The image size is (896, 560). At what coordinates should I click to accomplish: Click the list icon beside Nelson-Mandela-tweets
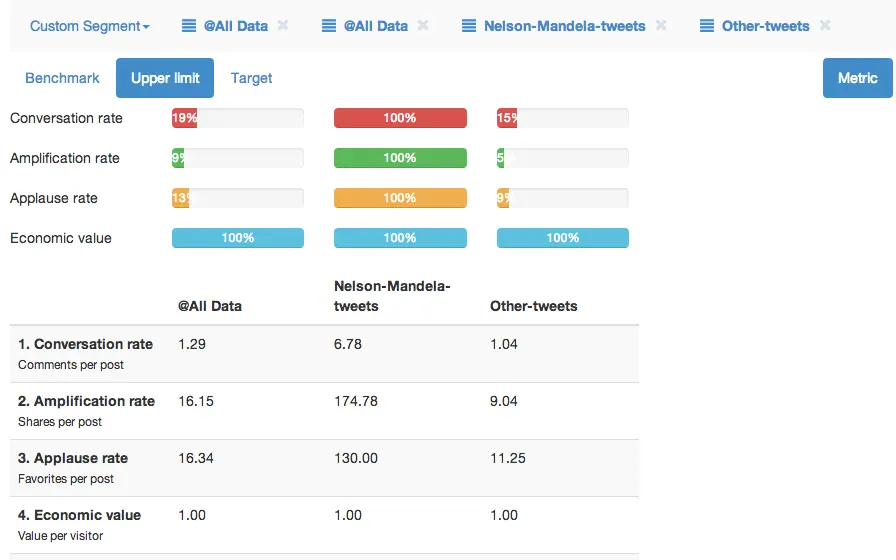pyautogui.click(x=469, y=26)
